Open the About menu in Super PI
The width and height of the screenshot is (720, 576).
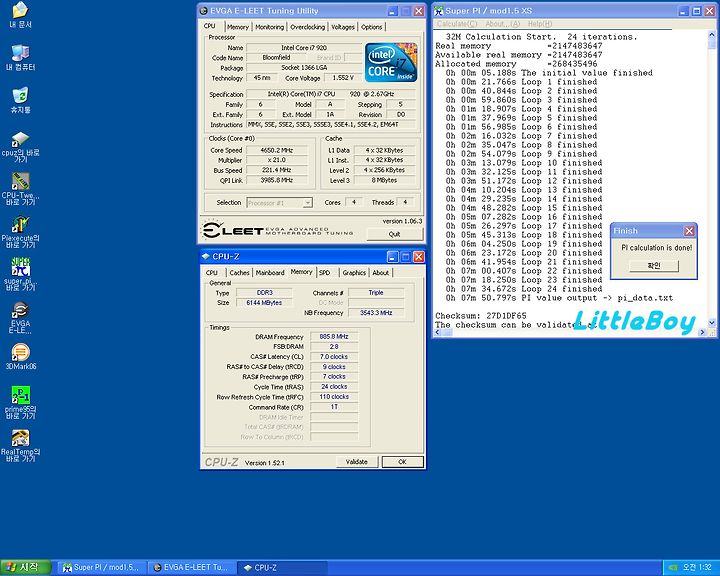502,24
